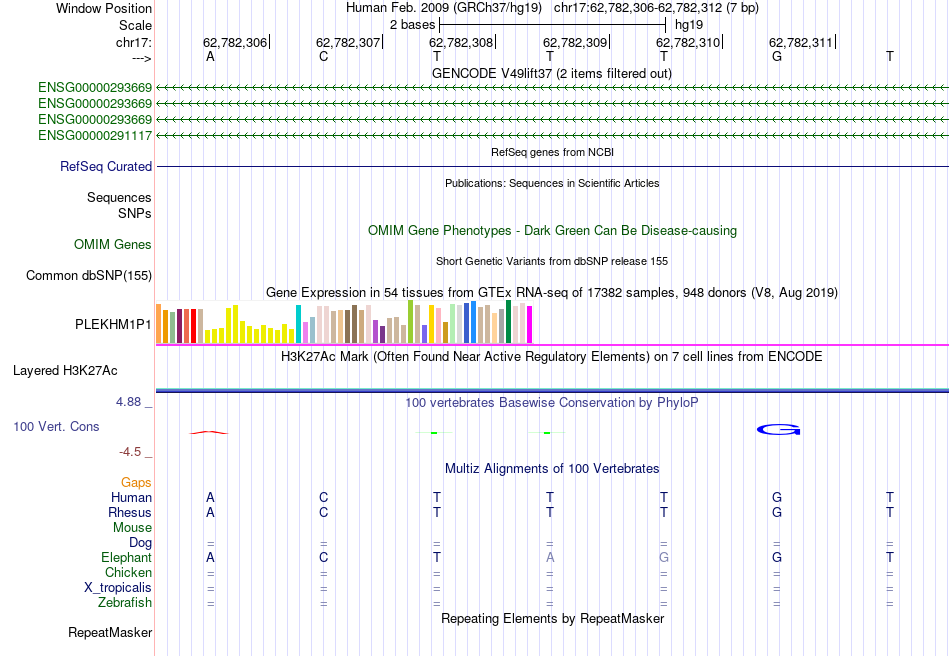Click the blue G conservation logo in PhyloP track

pos(779,429)
